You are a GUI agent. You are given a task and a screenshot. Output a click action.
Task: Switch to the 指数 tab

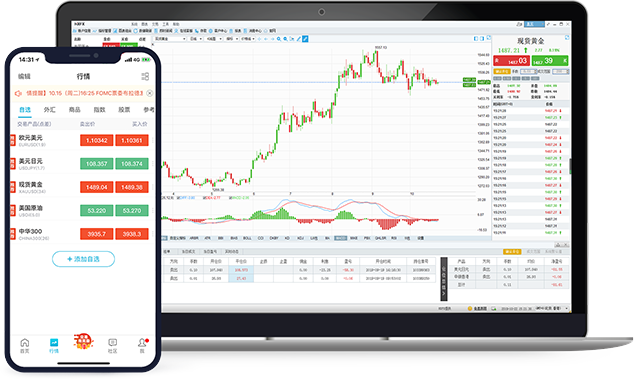pyautogui.click(x=99, y=110)
